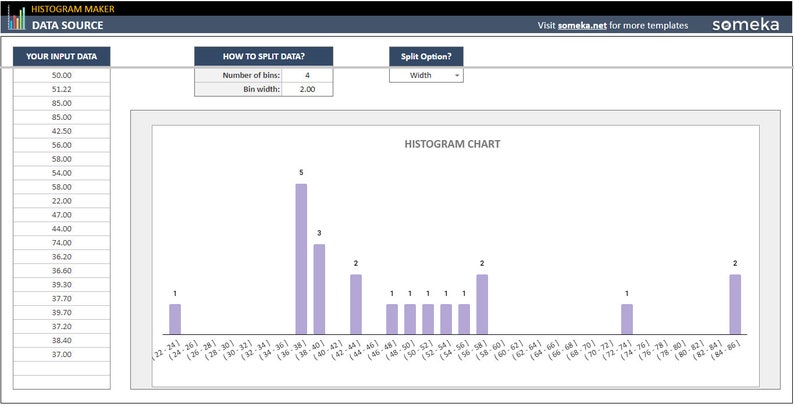This screenshot has height=407, width=794.
Task: Click the someka brand logo
Action: (x=745, y=25)
